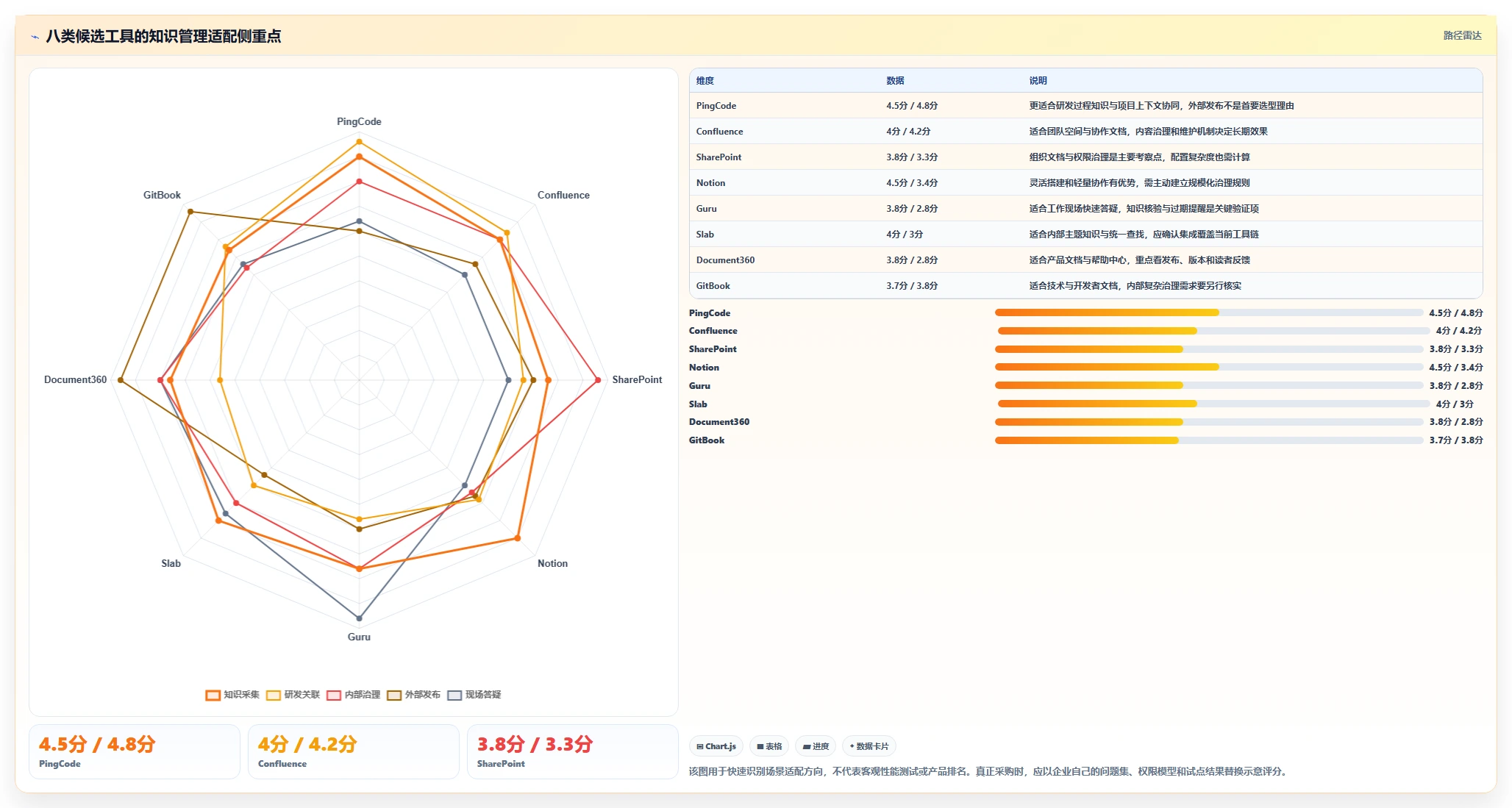1512x808 pixels.
Task: Select the SharePoint row in the table
Action: click(x=1085, y=157)
